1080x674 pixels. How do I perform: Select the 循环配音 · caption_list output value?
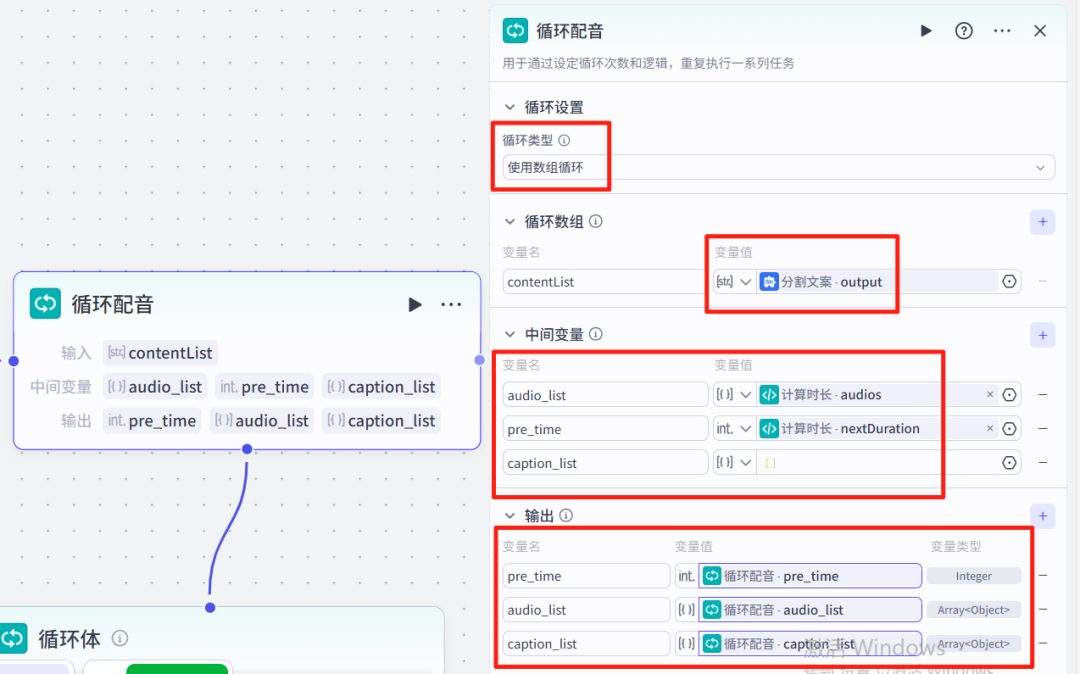click(x=810, y=643)
